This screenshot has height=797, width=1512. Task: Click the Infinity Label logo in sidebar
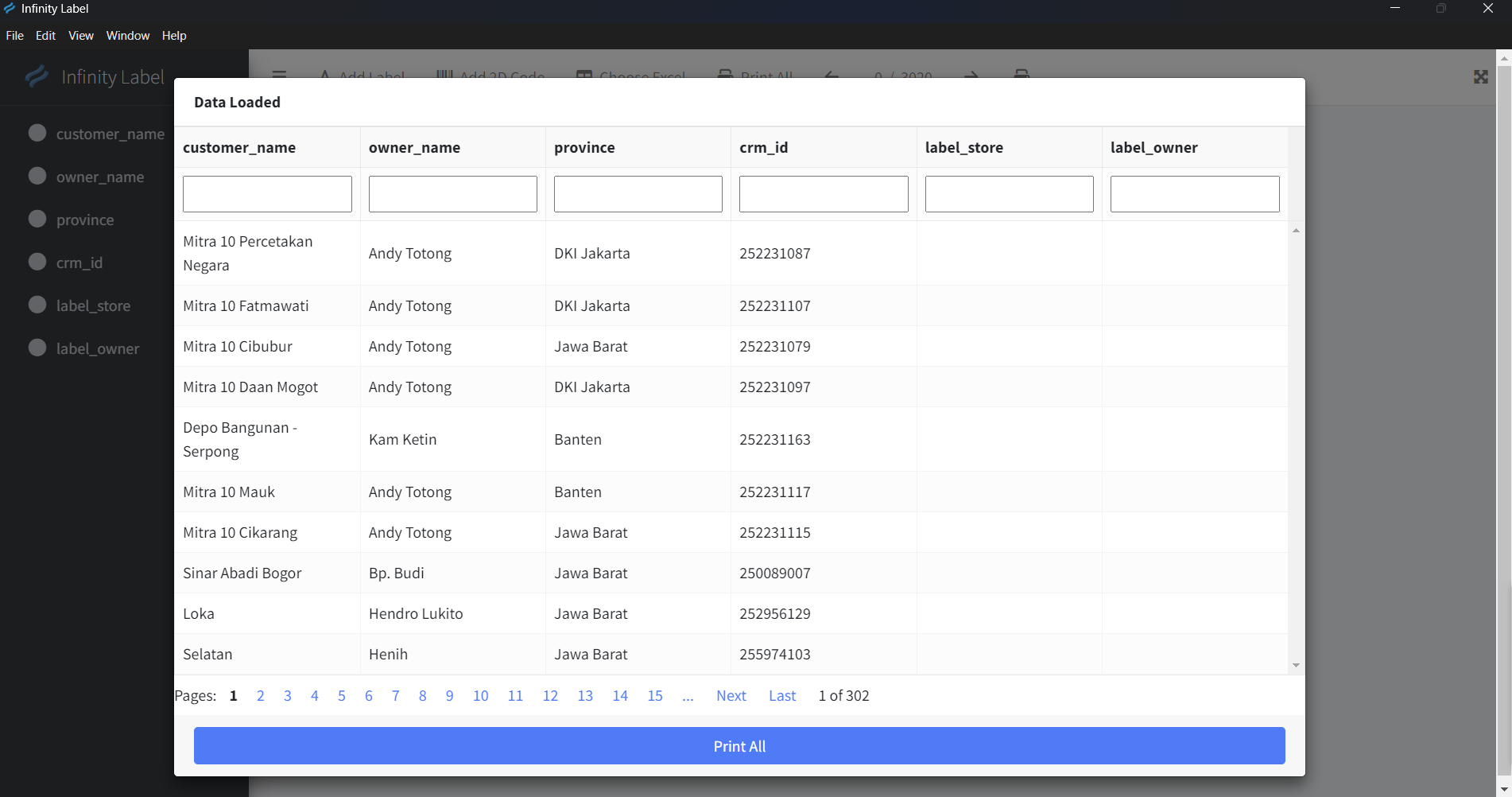37,76
